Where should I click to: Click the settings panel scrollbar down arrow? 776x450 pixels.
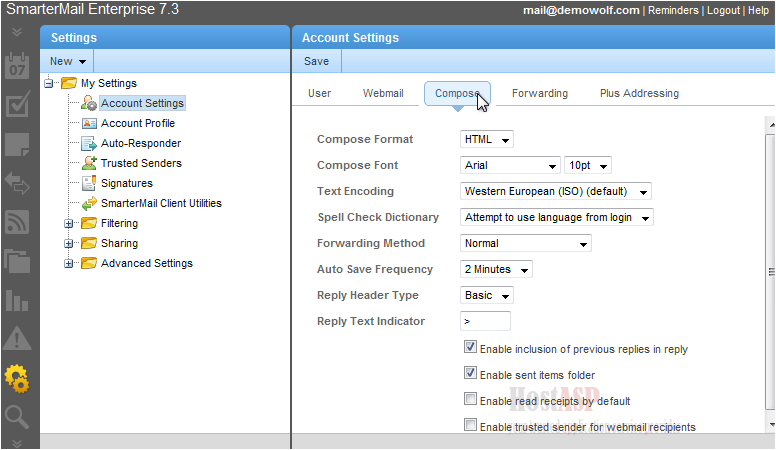[x=771, y=425]
